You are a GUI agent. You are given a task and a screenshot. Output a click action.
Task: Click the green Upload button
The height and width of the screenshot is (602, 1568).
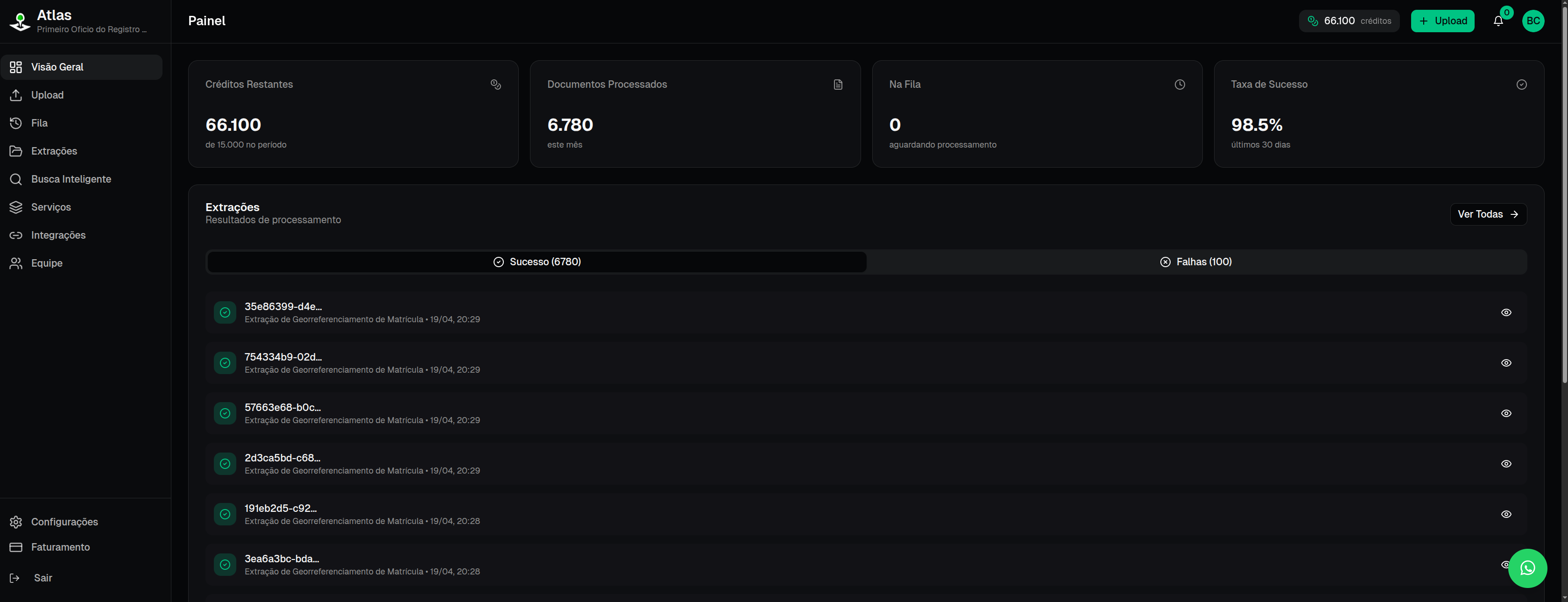point(1442,21)
